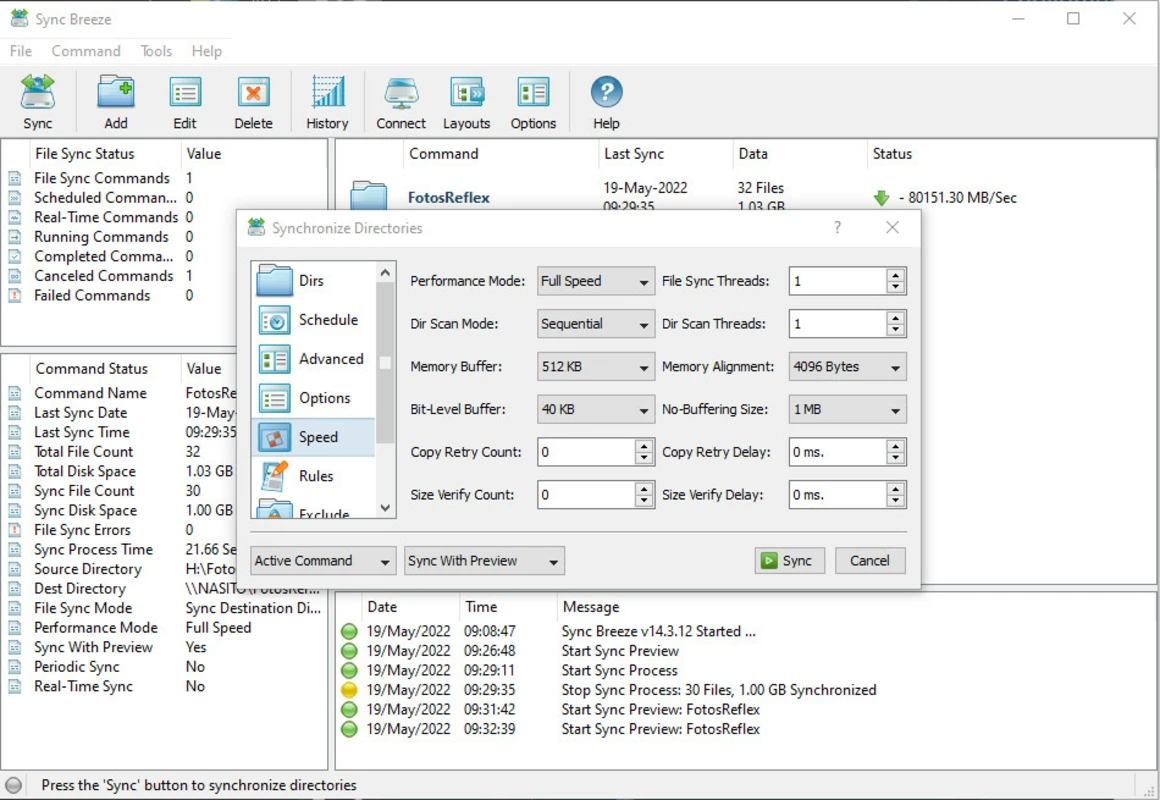Open the Command menu
The width and height of the screenshot is (1160, 800).
tap(86, 51)
